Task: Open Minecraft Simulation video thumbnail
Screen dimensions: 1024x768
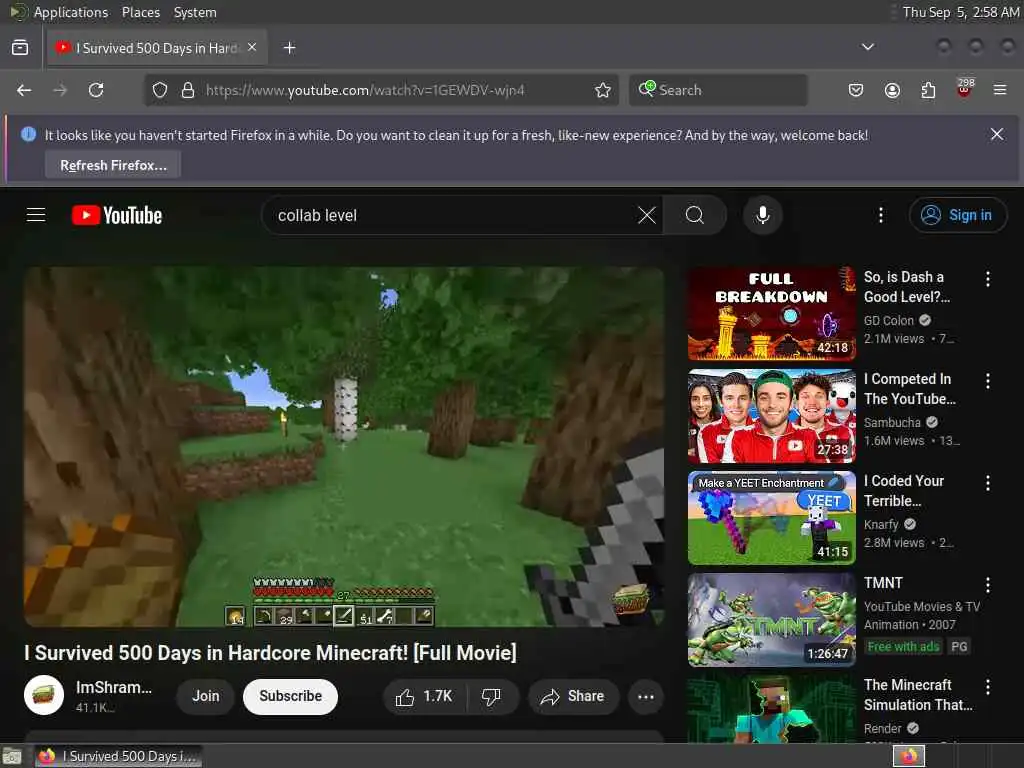Action: click(x=771, y=709)
